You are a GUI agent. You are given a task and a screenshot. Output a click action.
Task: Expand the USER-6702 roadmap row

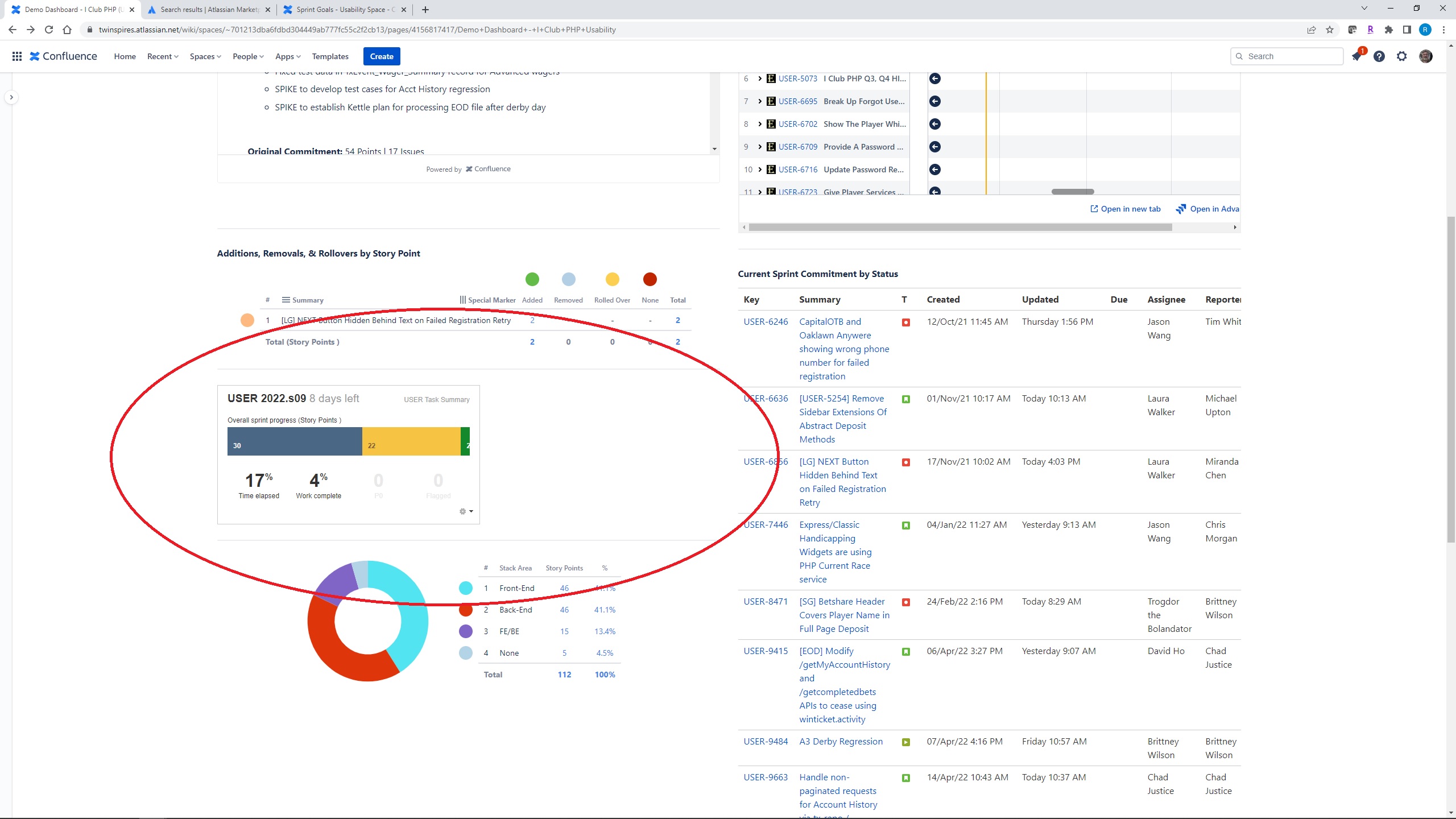point(760,124)
